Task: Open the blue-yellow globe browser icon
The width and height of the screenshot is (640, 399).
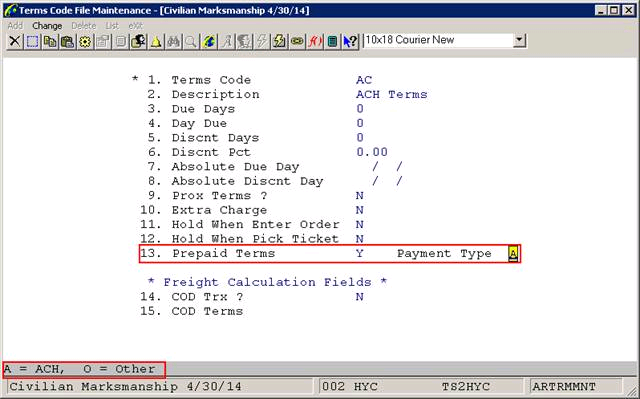Action: [x=209, y=41]
